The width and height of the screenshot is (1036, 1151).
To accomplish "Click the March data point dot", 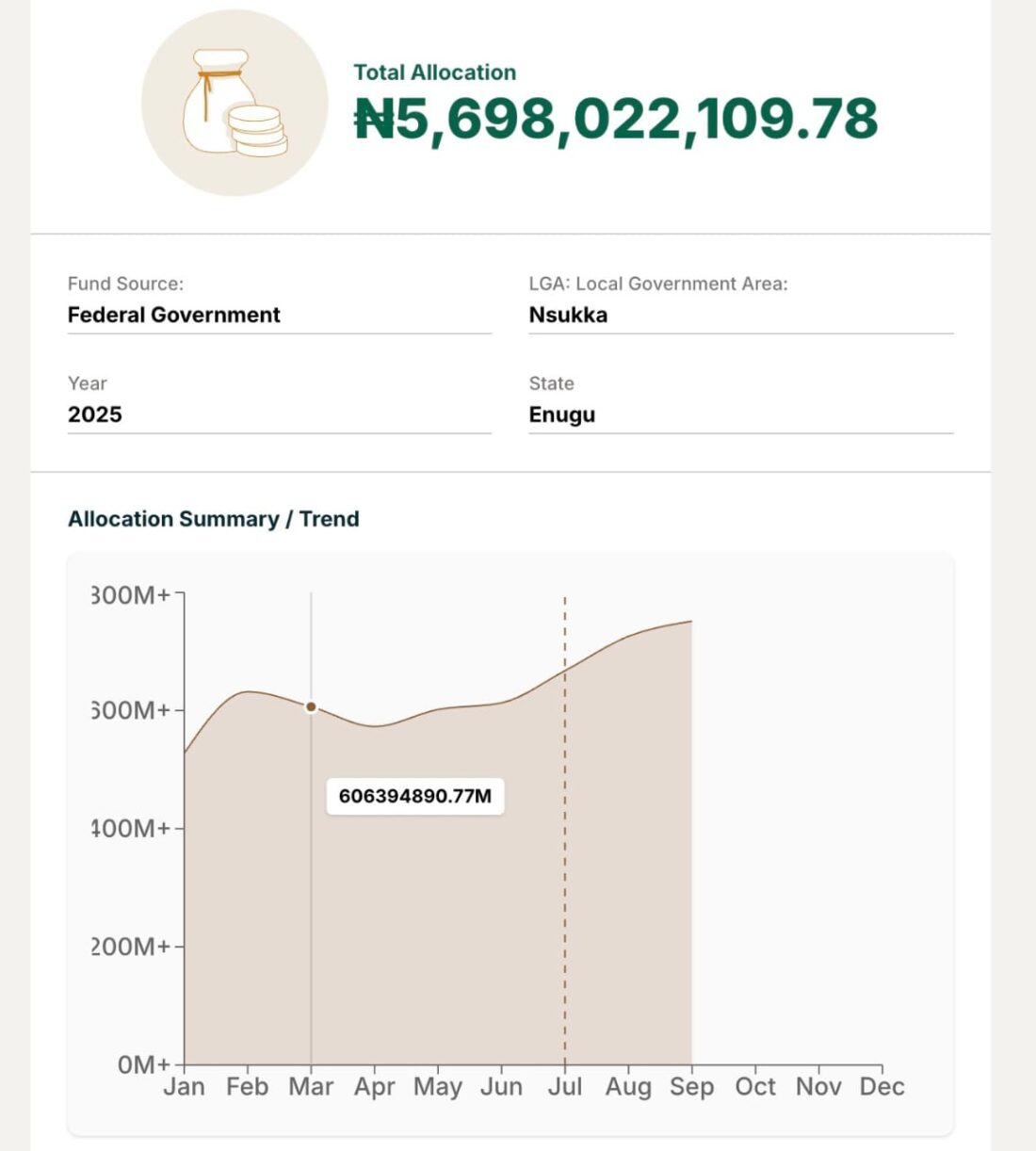I will coord(311,706).
